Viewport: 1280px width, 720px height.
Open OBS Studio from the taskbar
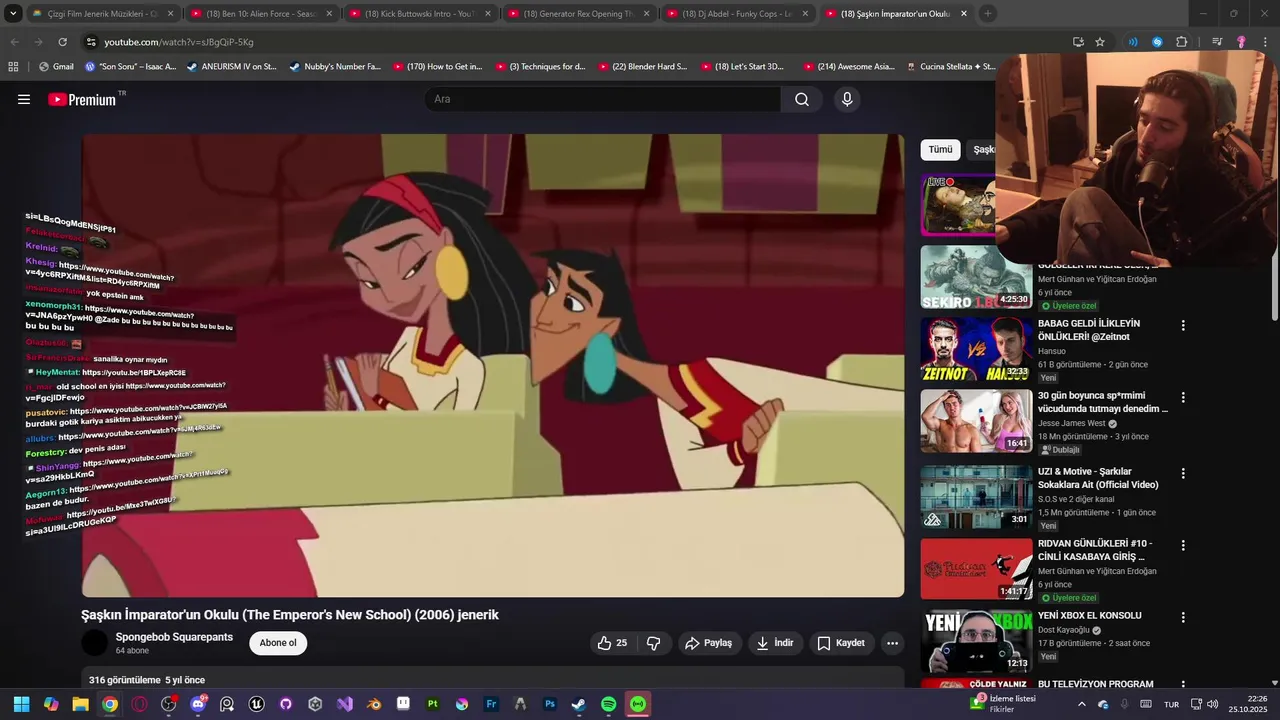click(168, 704)
